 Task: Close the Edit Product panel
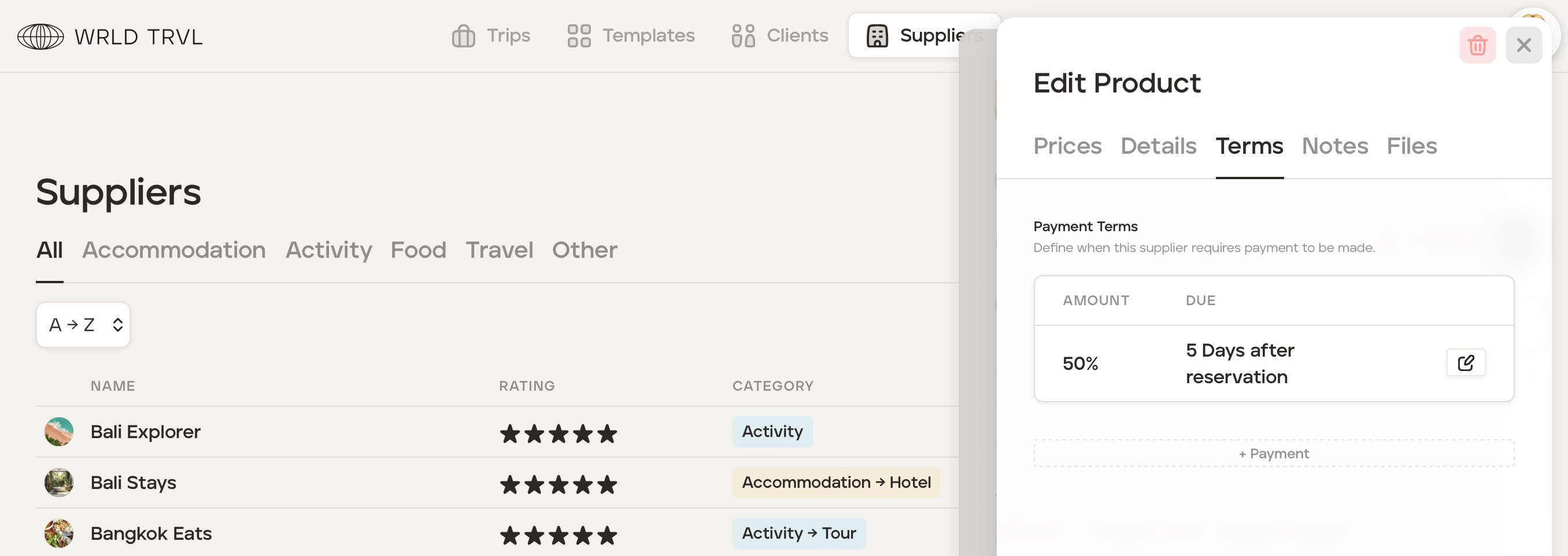[x=1523, y=45]
